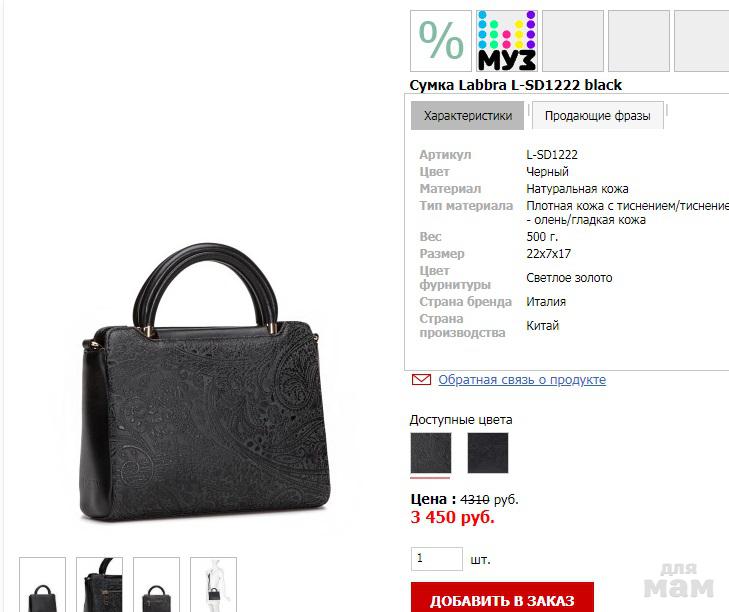Click the main black handbag product image
The width and height of the screenshot is (729, 612).
tap(205, 381)
